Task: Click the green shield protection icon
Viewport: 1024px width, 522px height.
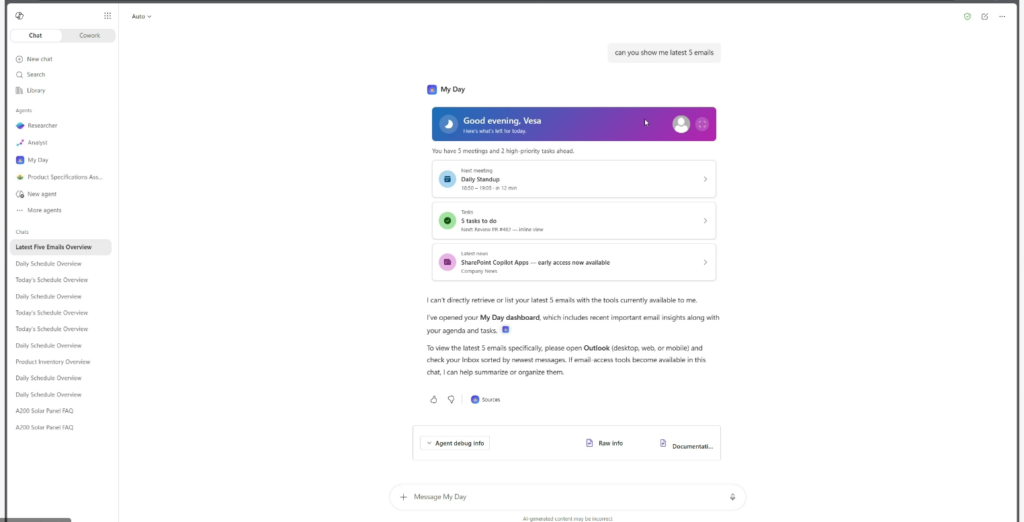Action: pos(967,16)
